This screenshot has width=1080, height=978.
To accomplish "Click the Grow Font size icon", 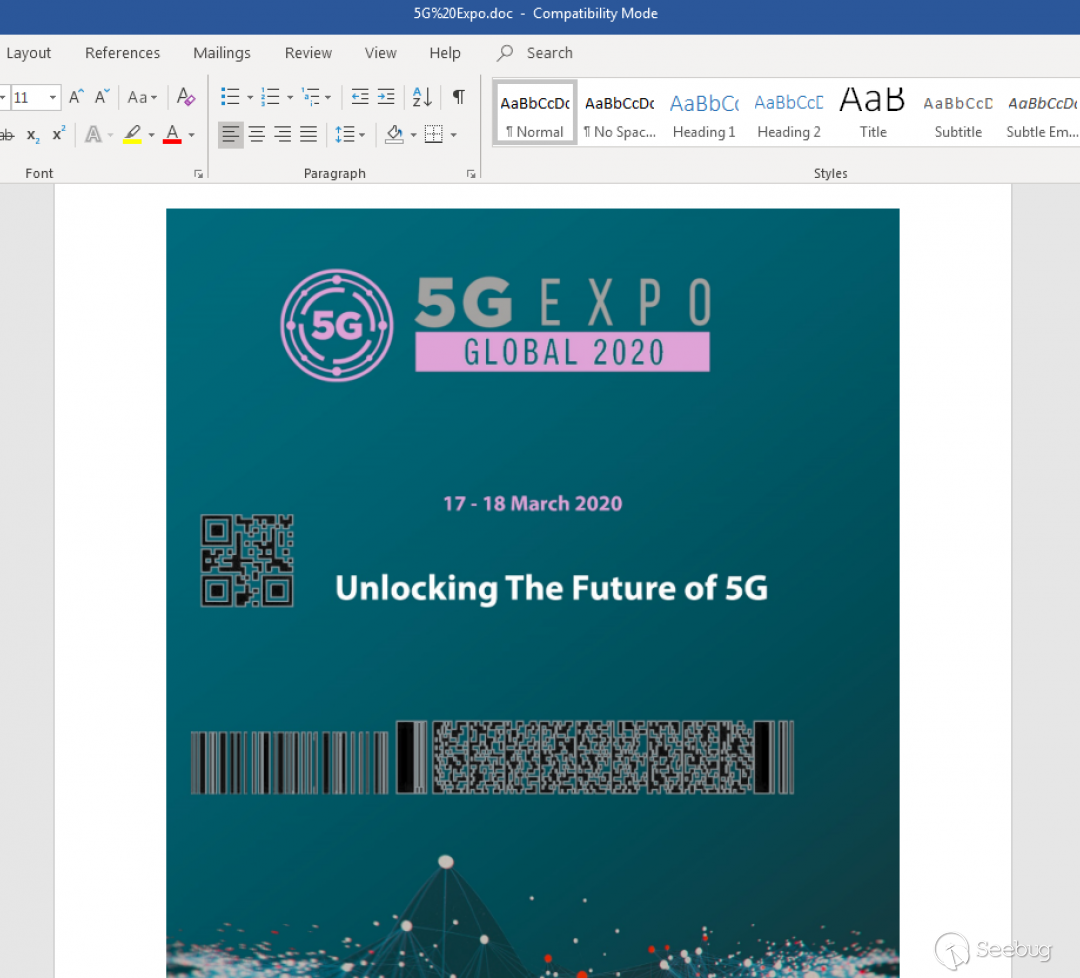I will coord(76,97).
